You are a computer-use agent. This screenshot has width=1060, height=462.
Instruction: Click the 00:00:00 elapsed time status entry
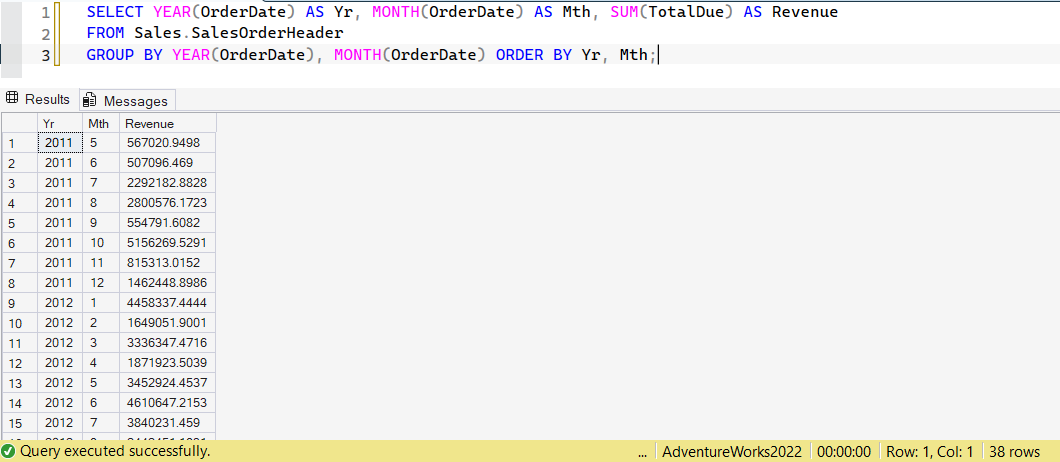click(x=846, y=451)
